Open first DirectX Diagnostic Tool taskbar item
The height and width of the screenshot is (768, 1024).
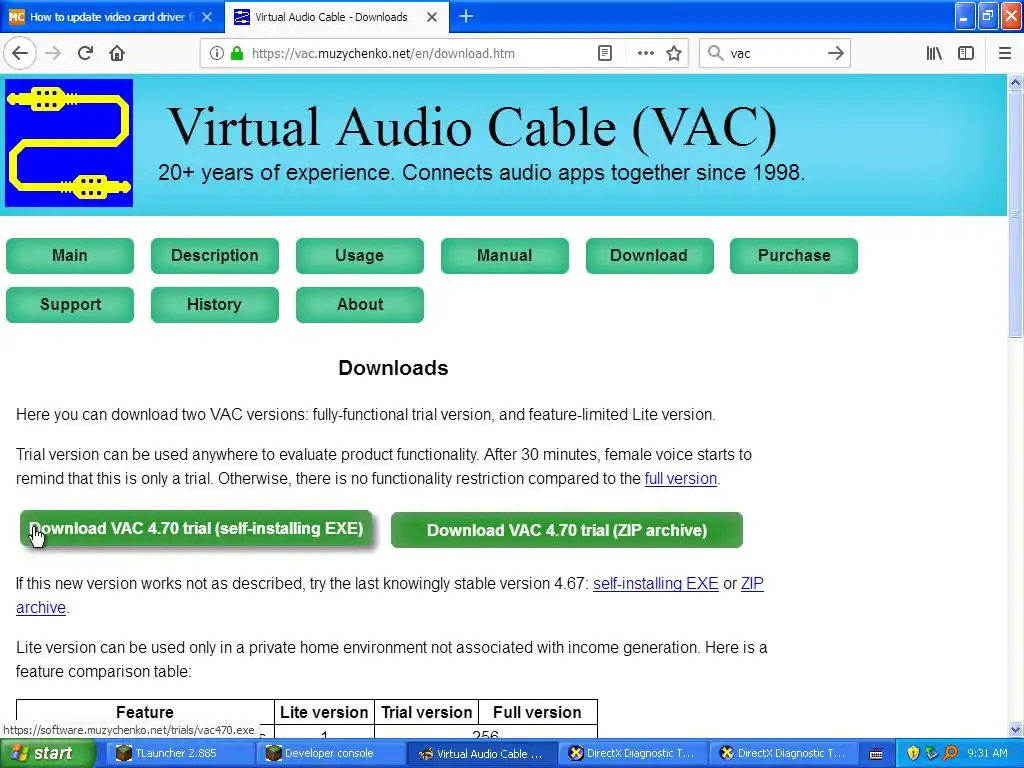[x=632, y=753]
